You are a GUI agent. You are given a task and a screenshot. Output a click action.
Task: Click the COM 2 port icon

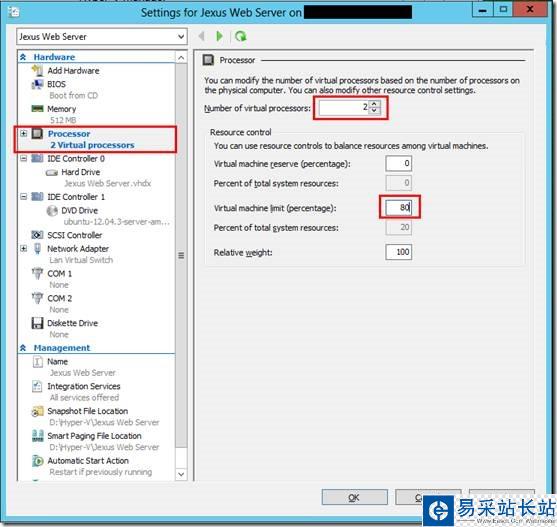37,298
